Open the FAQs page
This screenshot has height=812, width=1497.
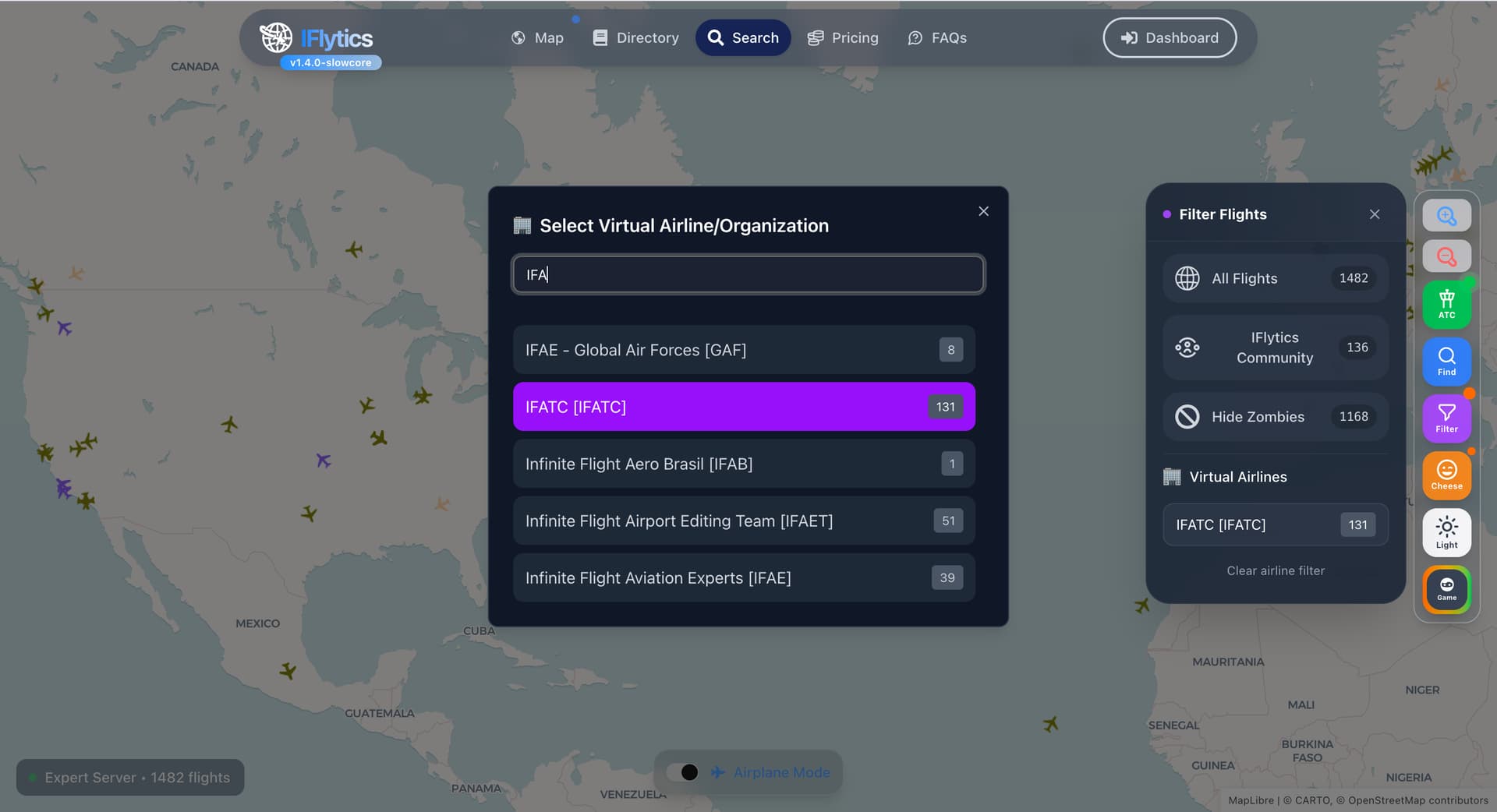[937, 37]
